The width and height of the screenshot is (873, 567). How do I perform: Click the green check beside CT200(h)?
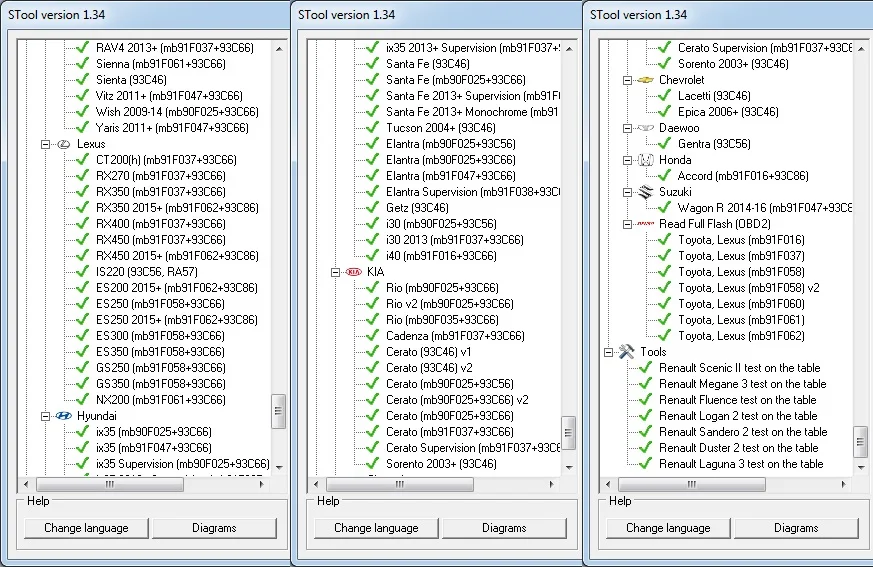82,160
